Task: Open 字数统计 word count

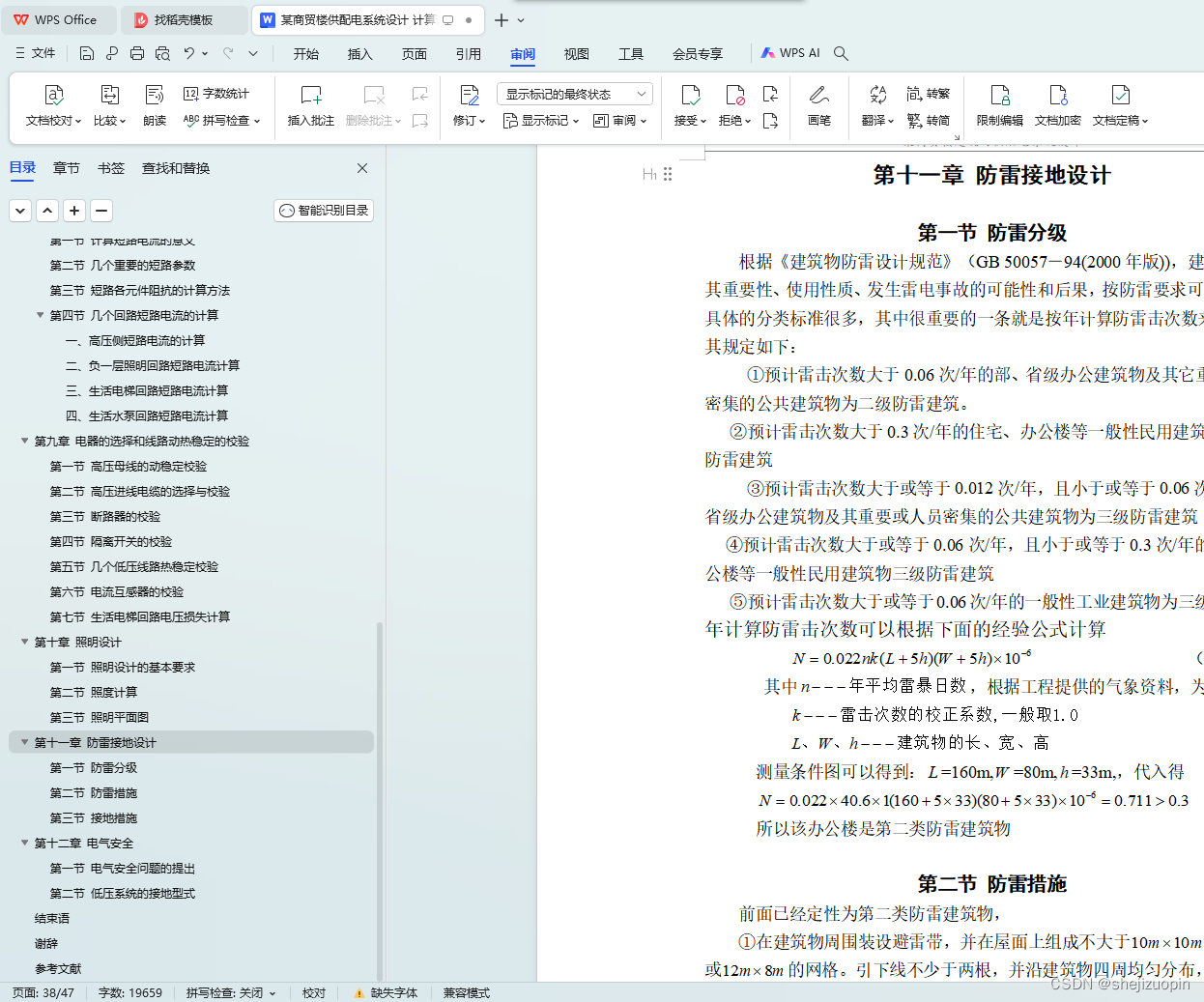Action: tap(216, 94)
